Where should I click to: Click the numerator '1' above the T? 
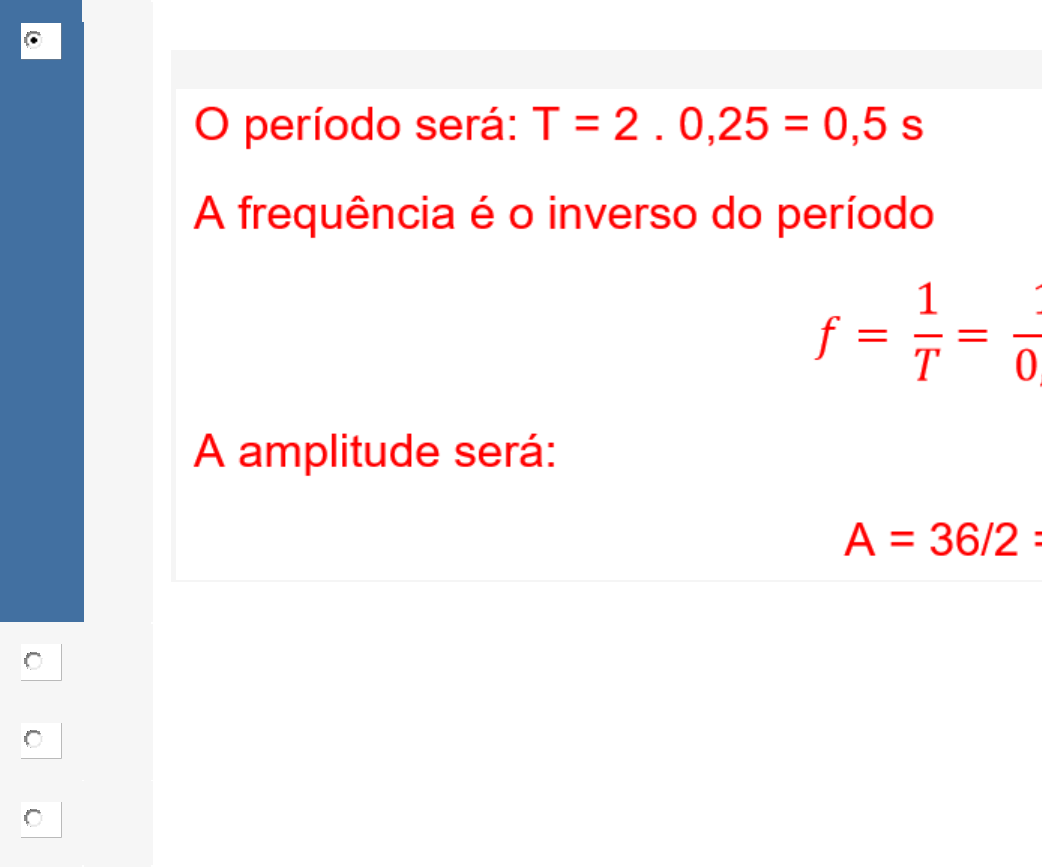927,302
